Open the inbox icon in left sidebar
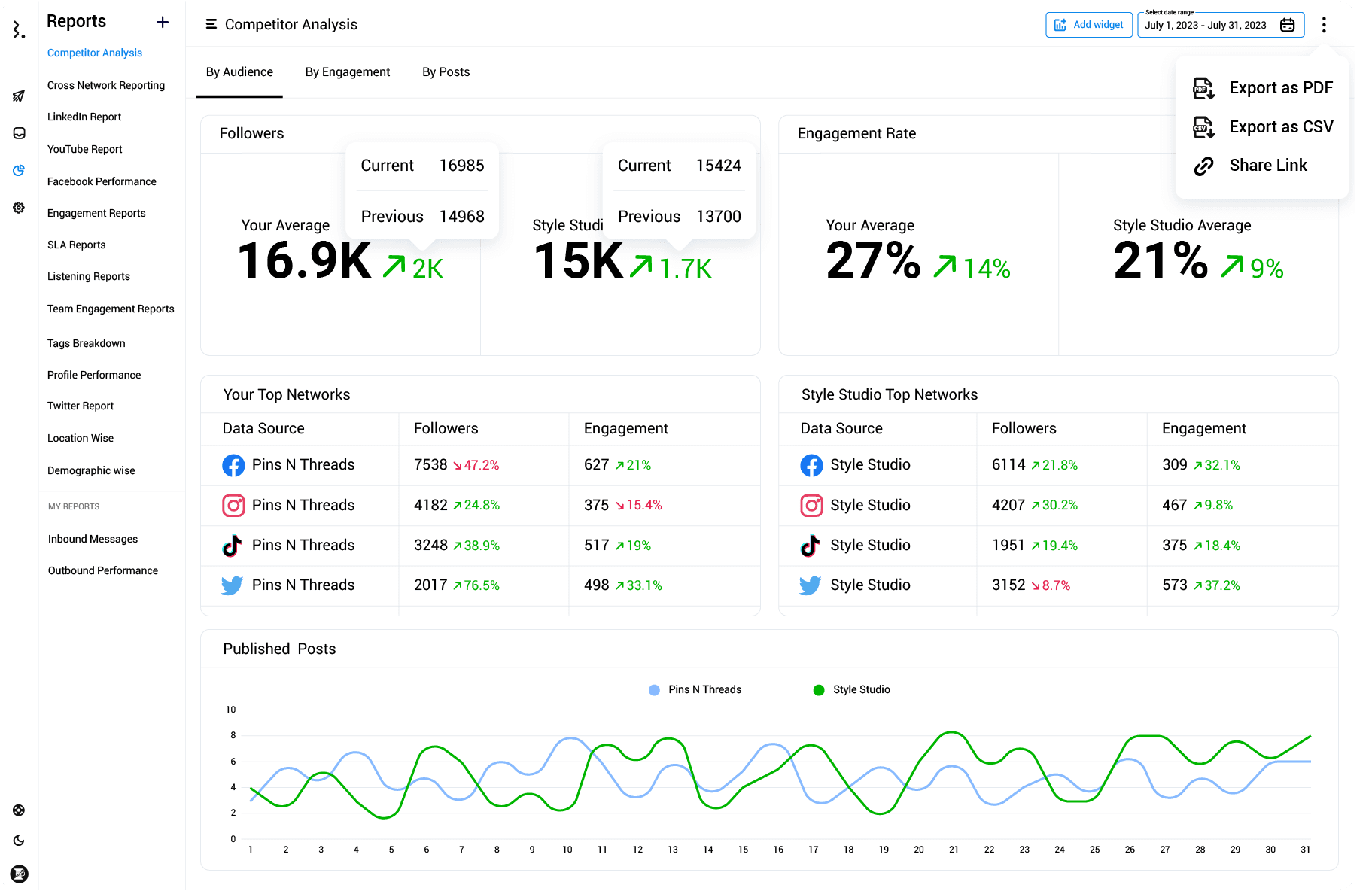 click(x=19, y=133)
